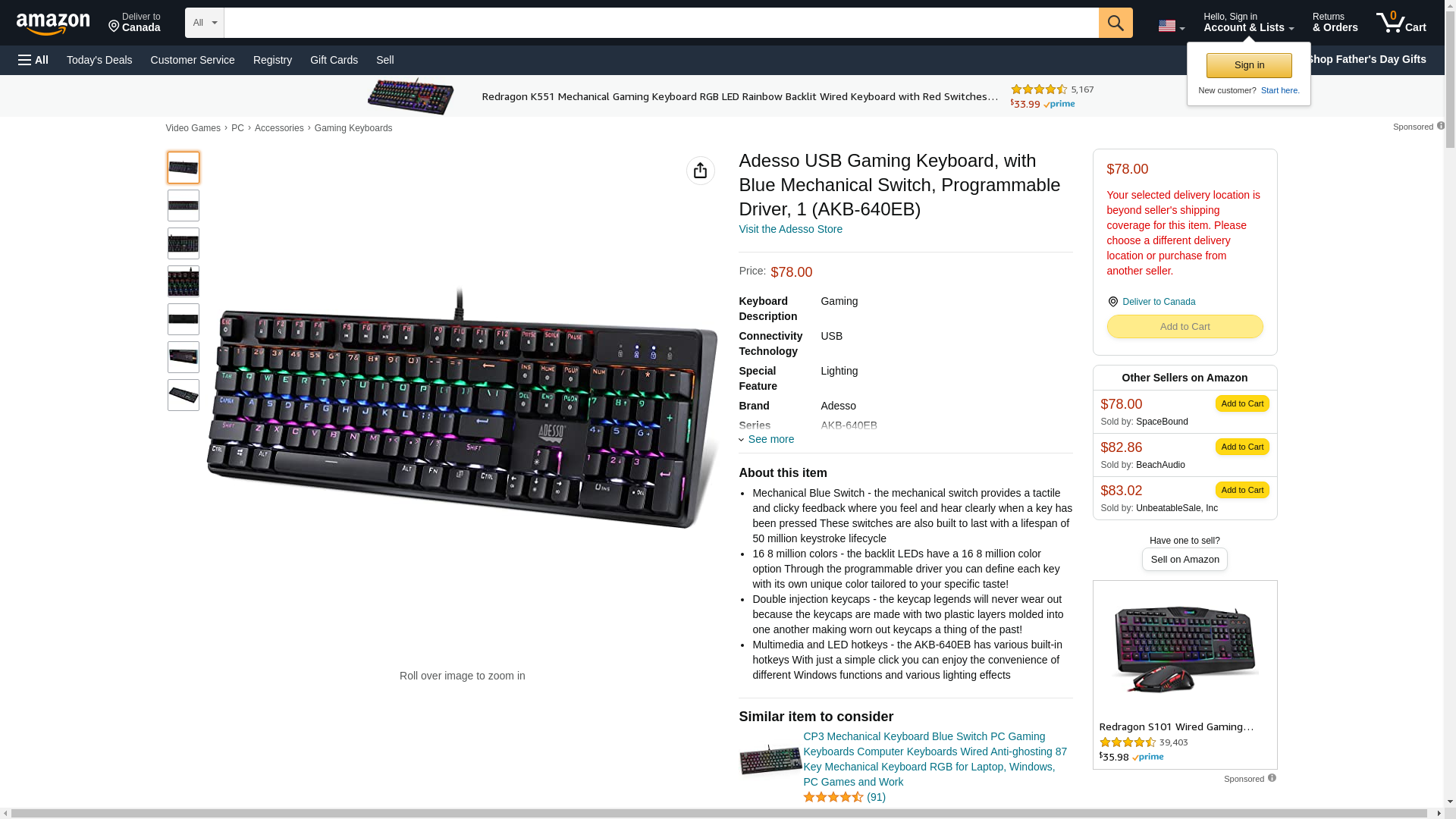Click in the Amazon search input field
Image resolution: width=1456 pixels, height=819 pixels.
pyautogui.click(x=661, y=23)
